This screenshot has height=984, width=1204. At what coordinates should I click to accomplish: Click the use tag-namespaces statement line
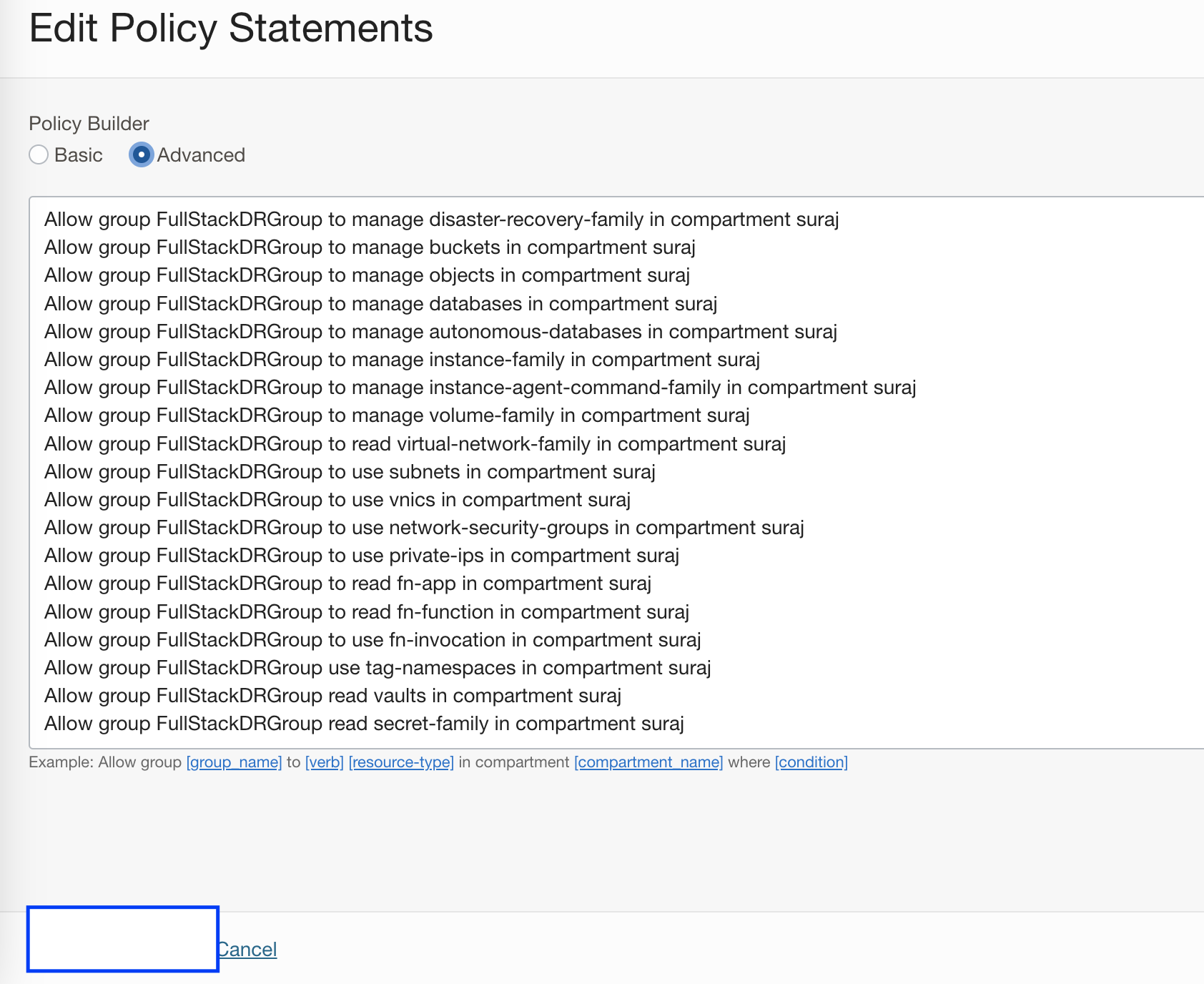[378, 668]
